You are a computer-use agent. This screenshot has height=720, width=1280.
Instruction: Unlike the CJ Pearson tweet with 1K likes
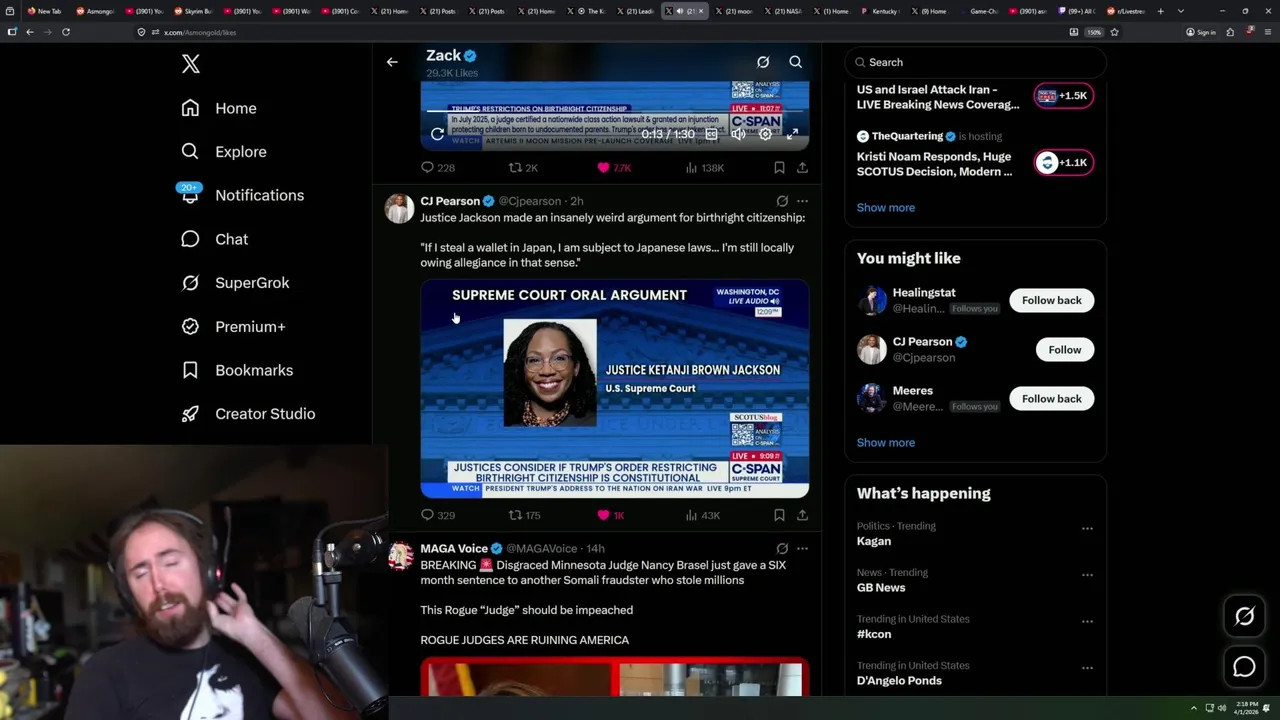point(610,515)
